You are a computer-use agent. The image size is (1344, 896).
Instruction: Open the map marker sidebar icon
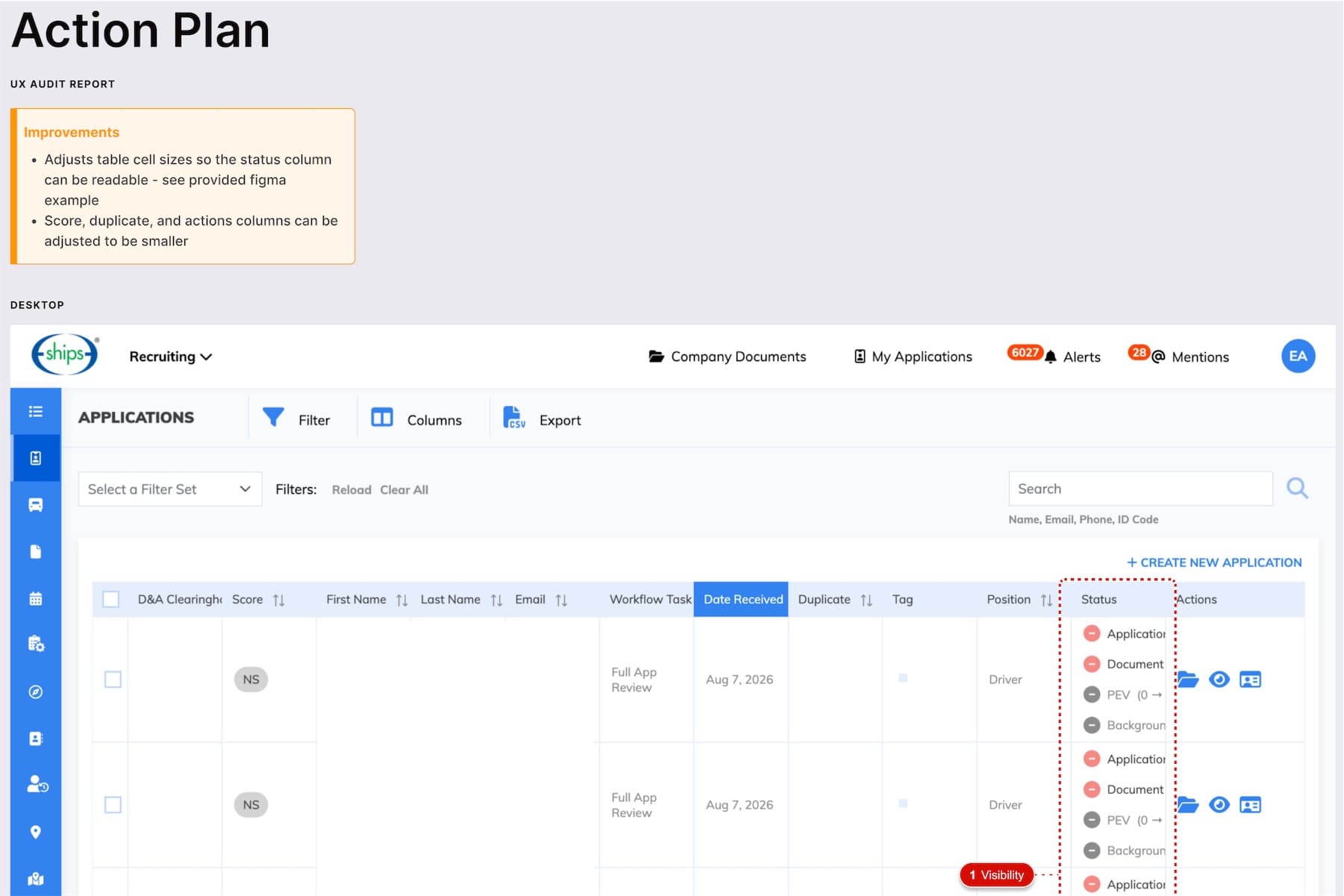pyautogui.click(x=35, y=879)
